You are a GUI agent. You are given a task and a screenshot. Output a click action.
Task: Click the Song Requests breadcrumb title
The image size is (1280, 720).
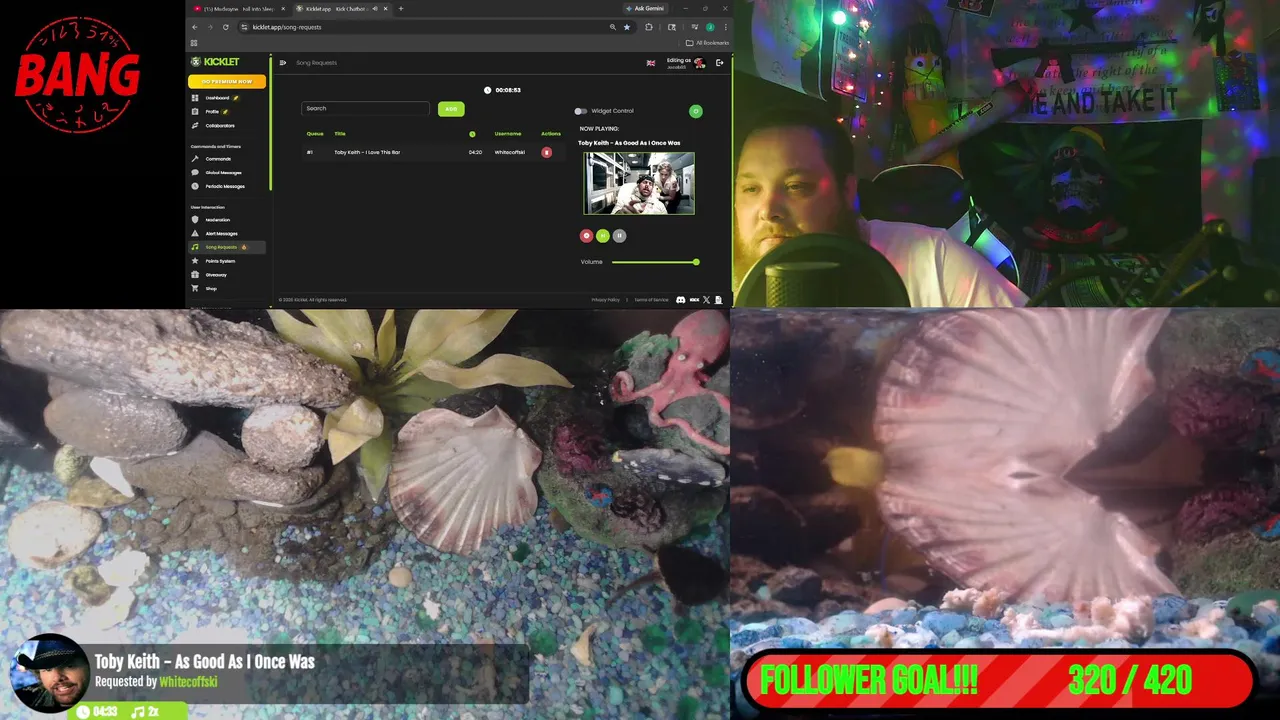[x=316, y=63]
